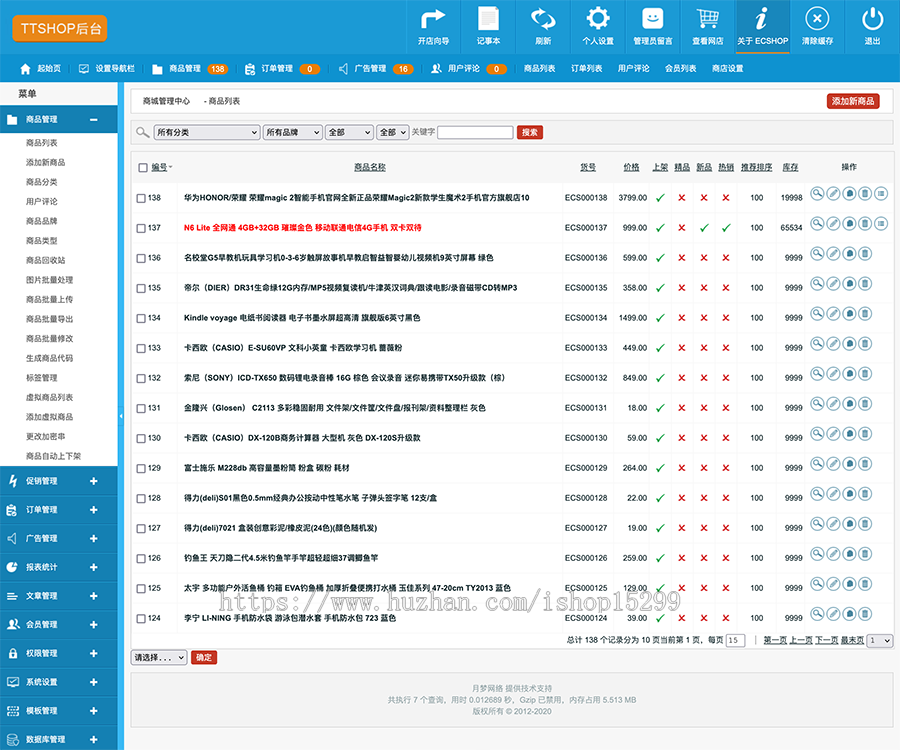Image resolution: width=900 pixels, height=750 pixels.
Task: Click the search magnifier icon in filter bar
Action: click(142, 133)
